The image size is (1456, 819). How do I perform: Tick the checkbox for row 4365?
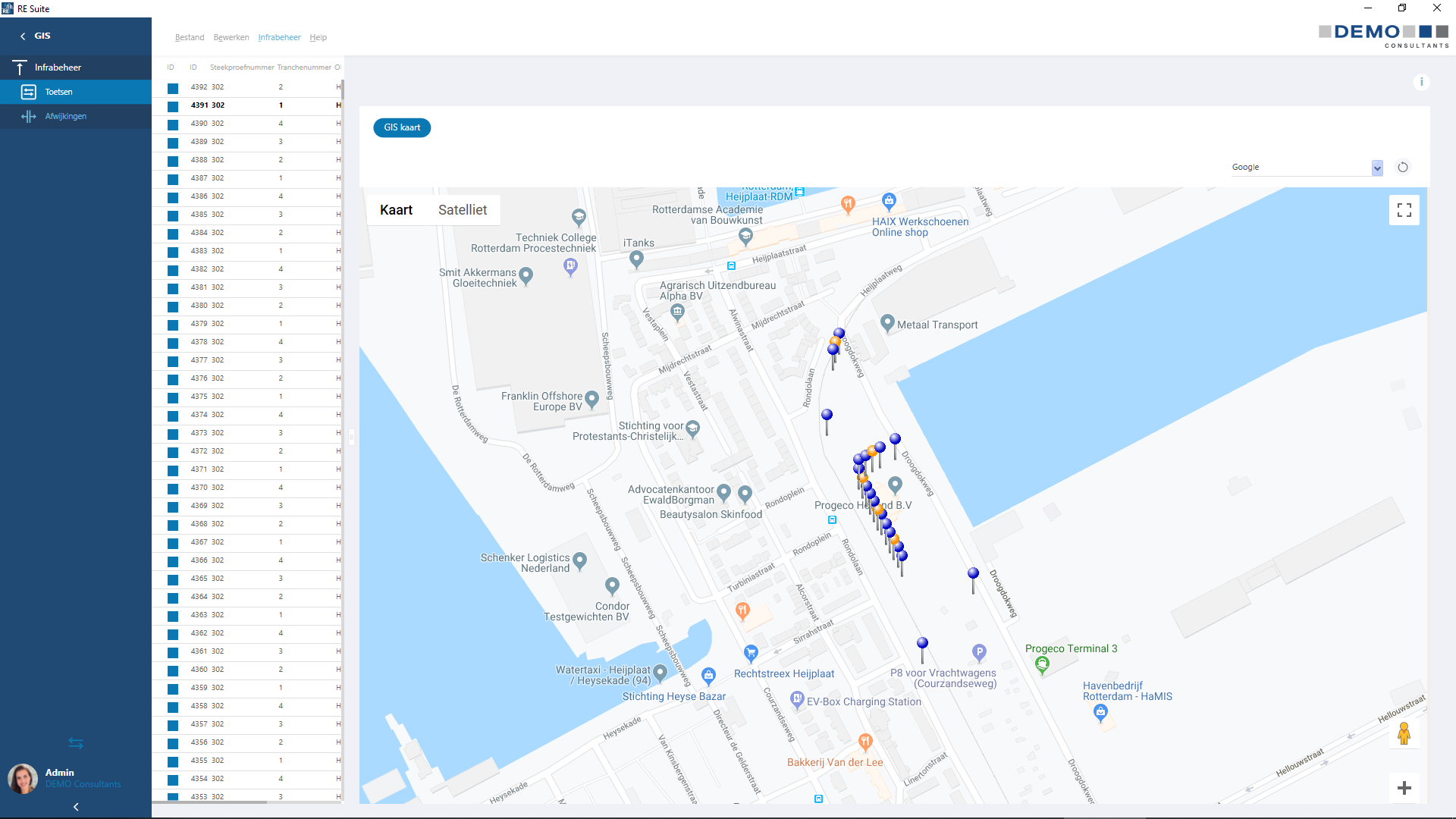(173, 579)
